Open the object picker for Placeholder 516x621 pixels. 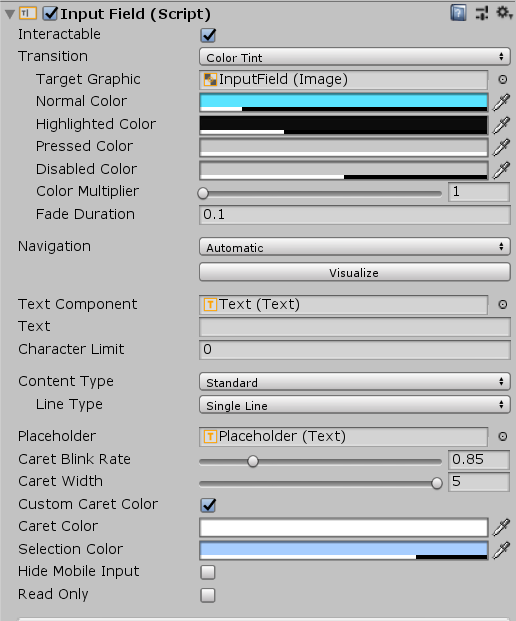point(503,436)
